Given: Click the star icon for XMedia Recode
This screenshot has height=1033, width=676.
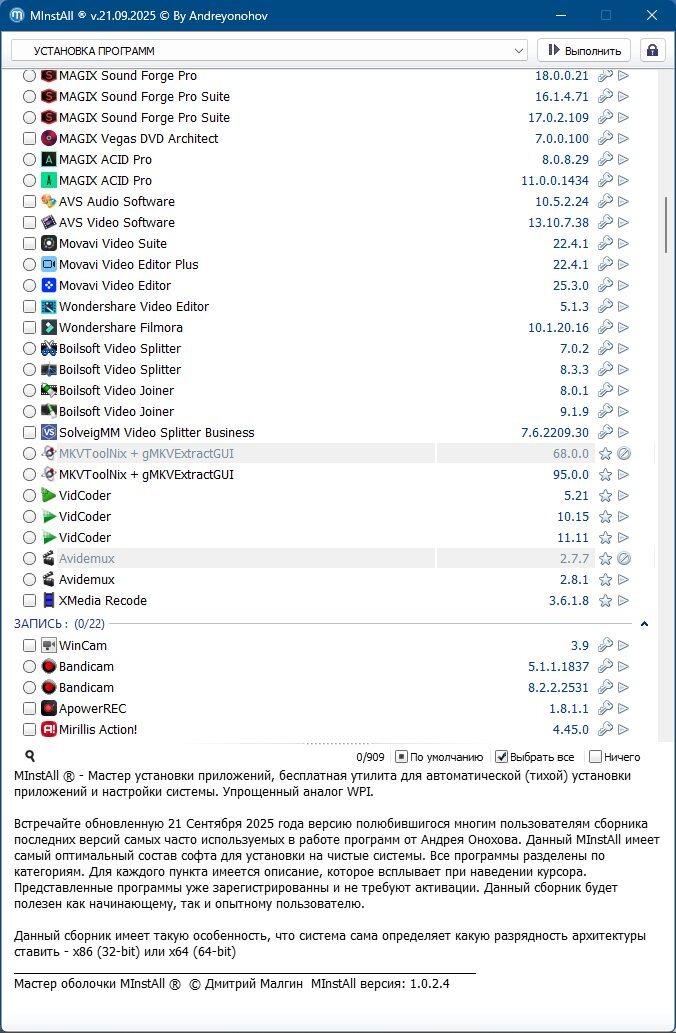Looking at the screenshot, I should pyautogui.click(x=605, y=601).
